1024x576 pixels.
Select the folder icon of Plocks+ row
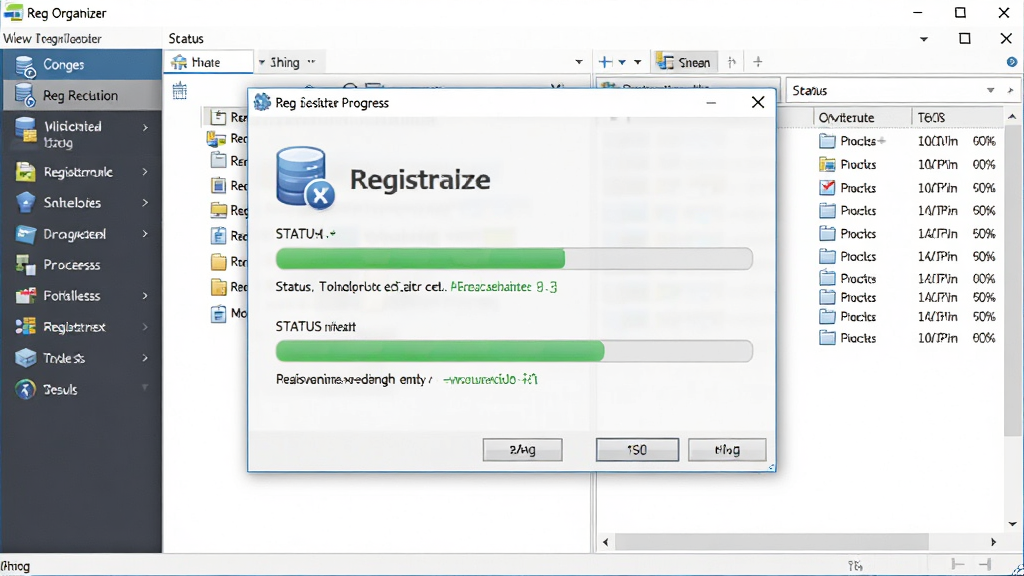point(827,141)
